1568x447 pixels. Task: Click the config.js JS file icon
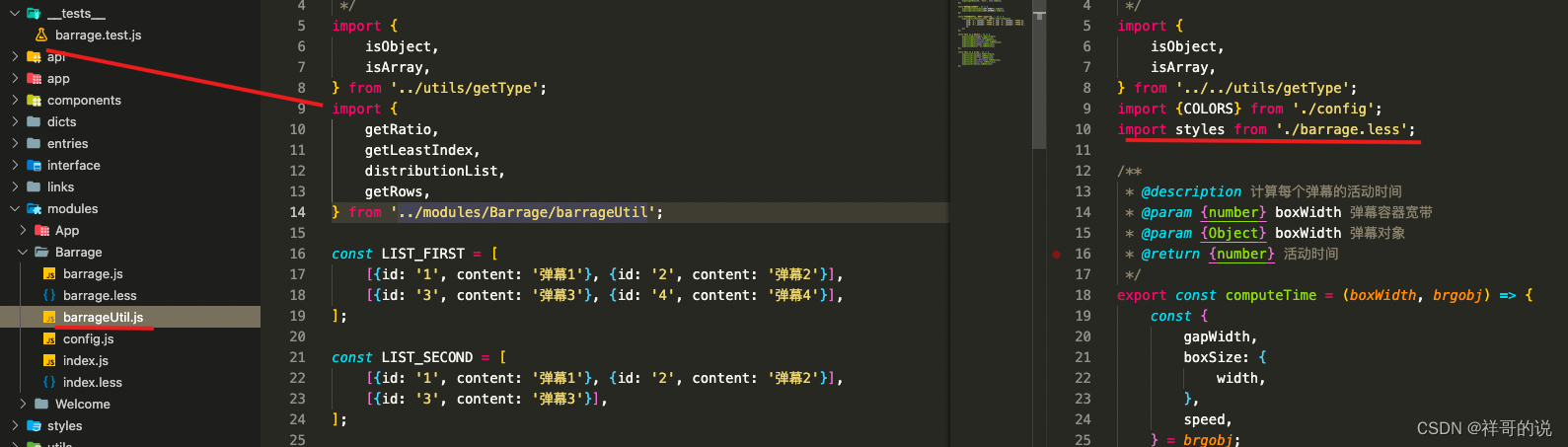(x=49, y=339)
